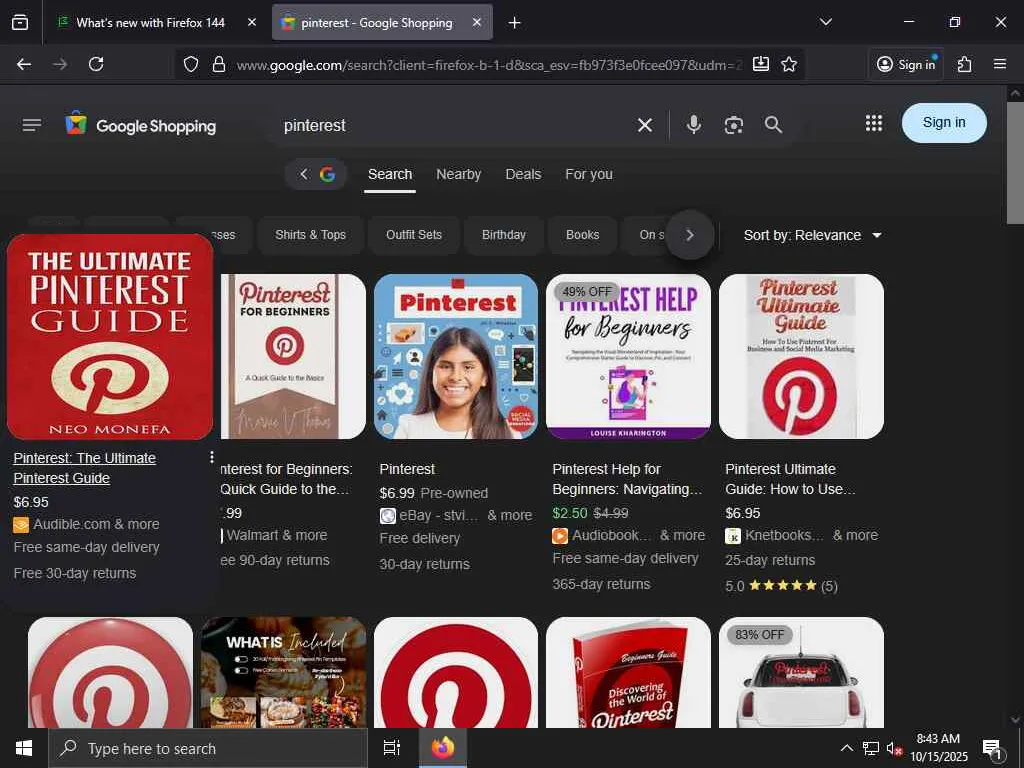Open Discovering the World of Pinterest book
The width and height of the screenshot is (1024, 768).
point(628,673)
